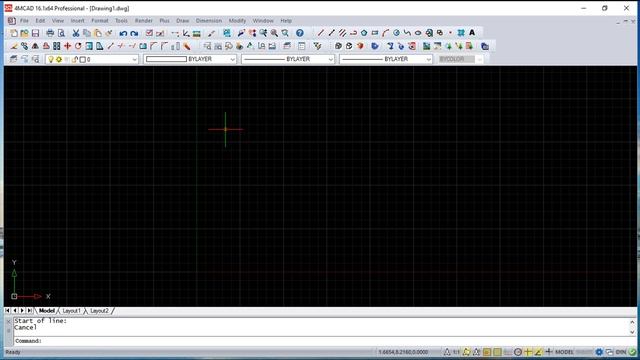Toggle layer on/off lightbulb icon
640x360 pixels.
point(51,60)
